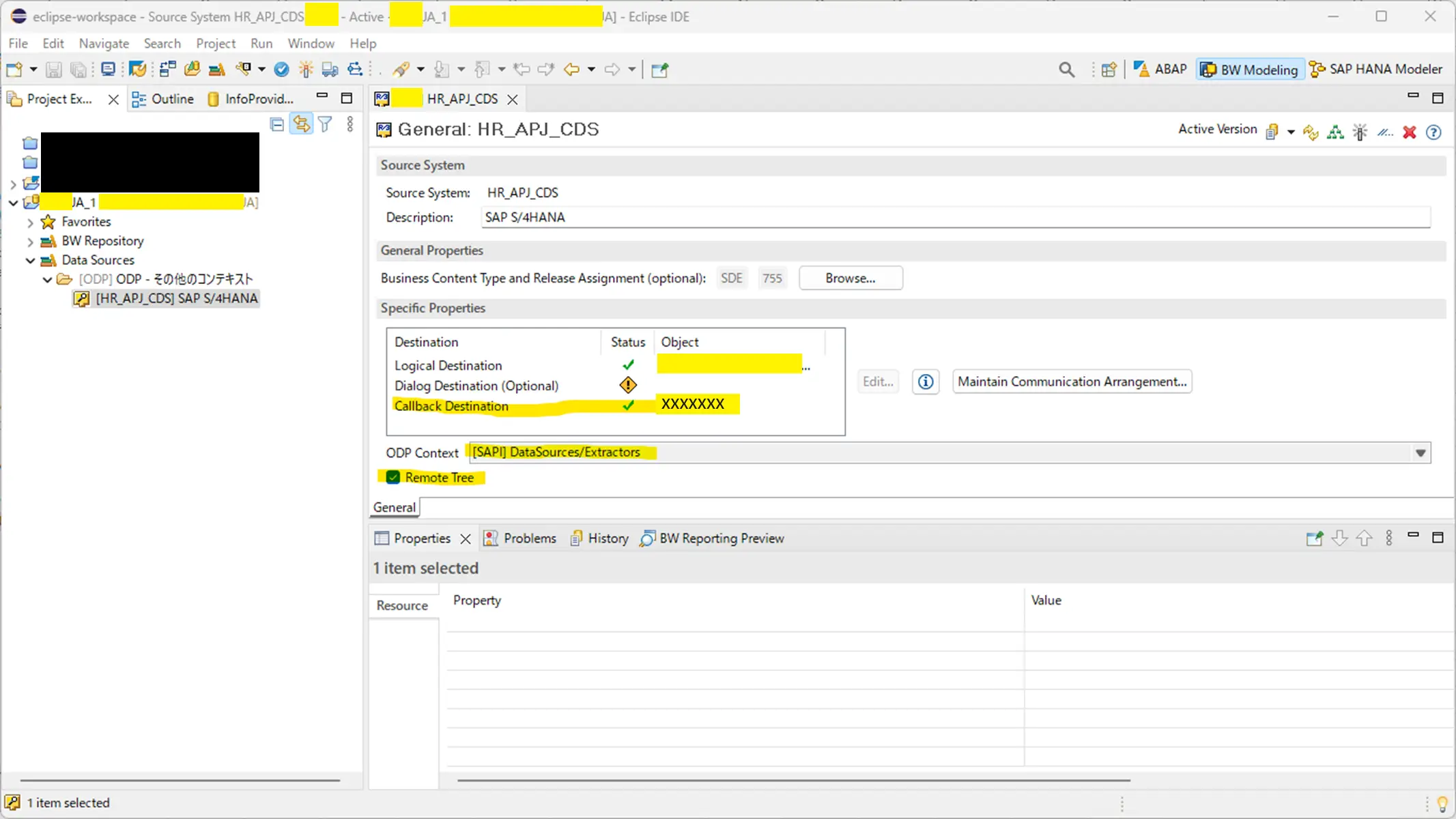Image resolution: width=1456 pixels, height=819 pixels.
Task: Click the refresh icon in editor header
Action: (1311, 132)
